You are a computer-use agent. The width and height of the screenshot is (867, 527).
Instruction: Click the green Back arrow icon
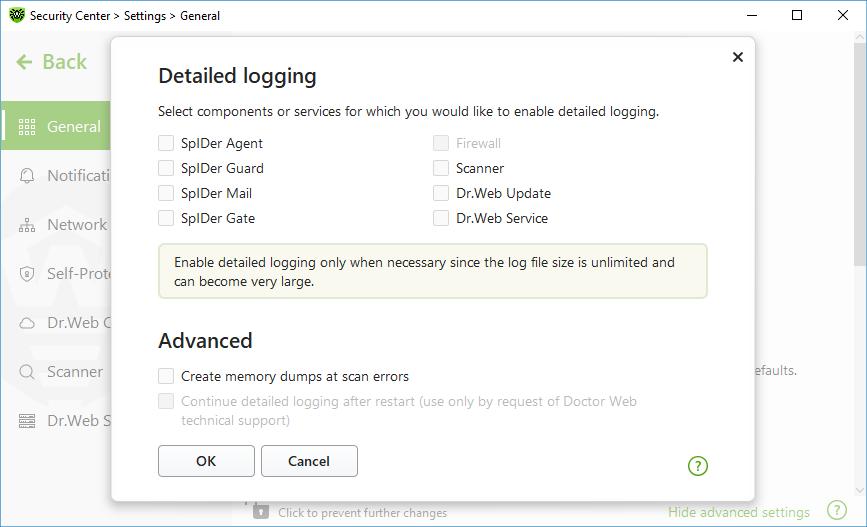(24, 62)
